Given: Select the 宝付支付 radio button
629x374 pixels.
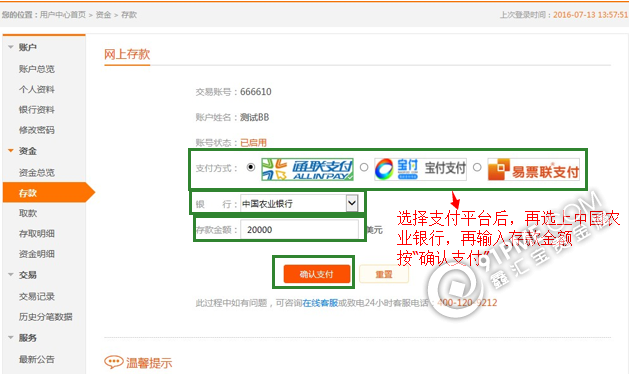Looking at the screenshot, I should [x=364, y=167].
